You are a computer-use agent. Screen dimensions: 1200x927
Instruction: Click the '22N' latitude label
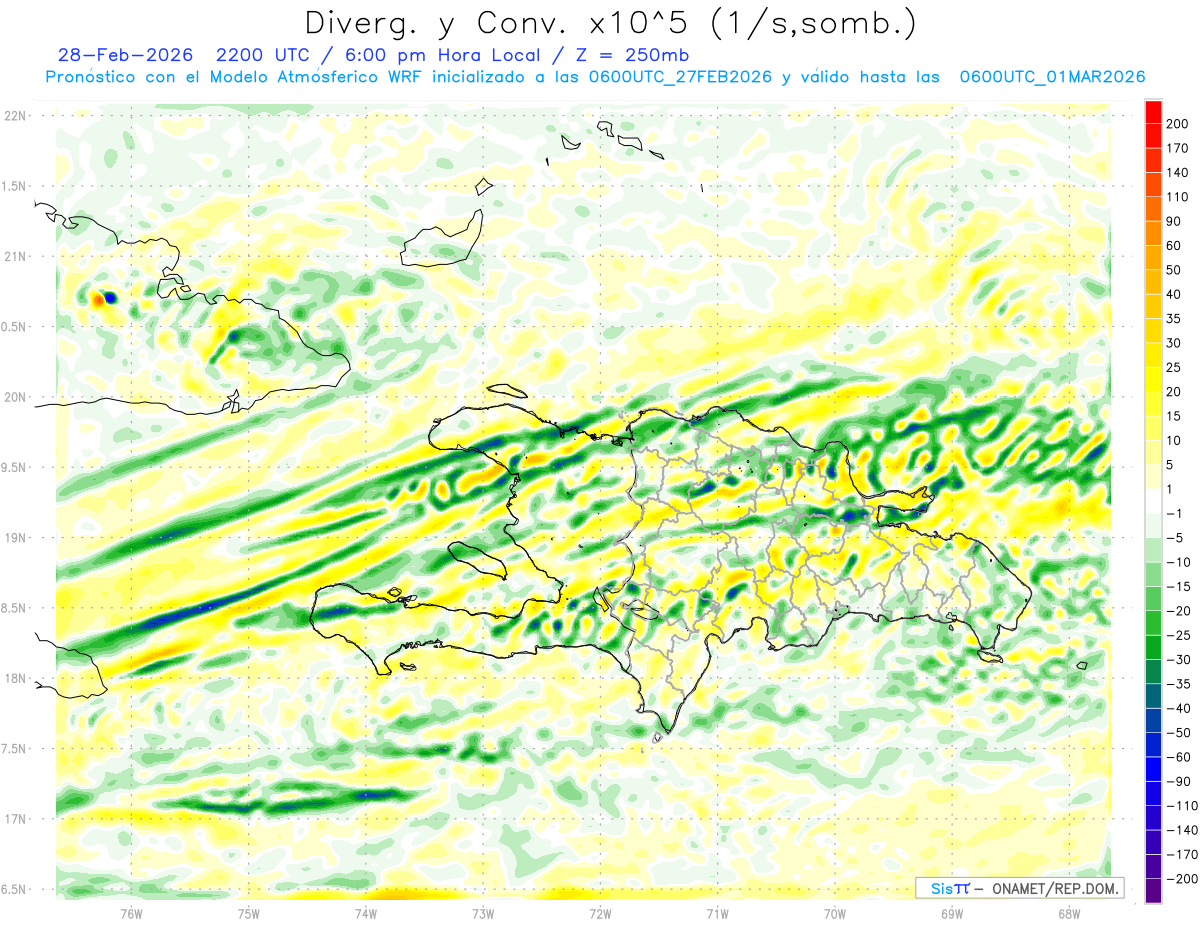15,116
